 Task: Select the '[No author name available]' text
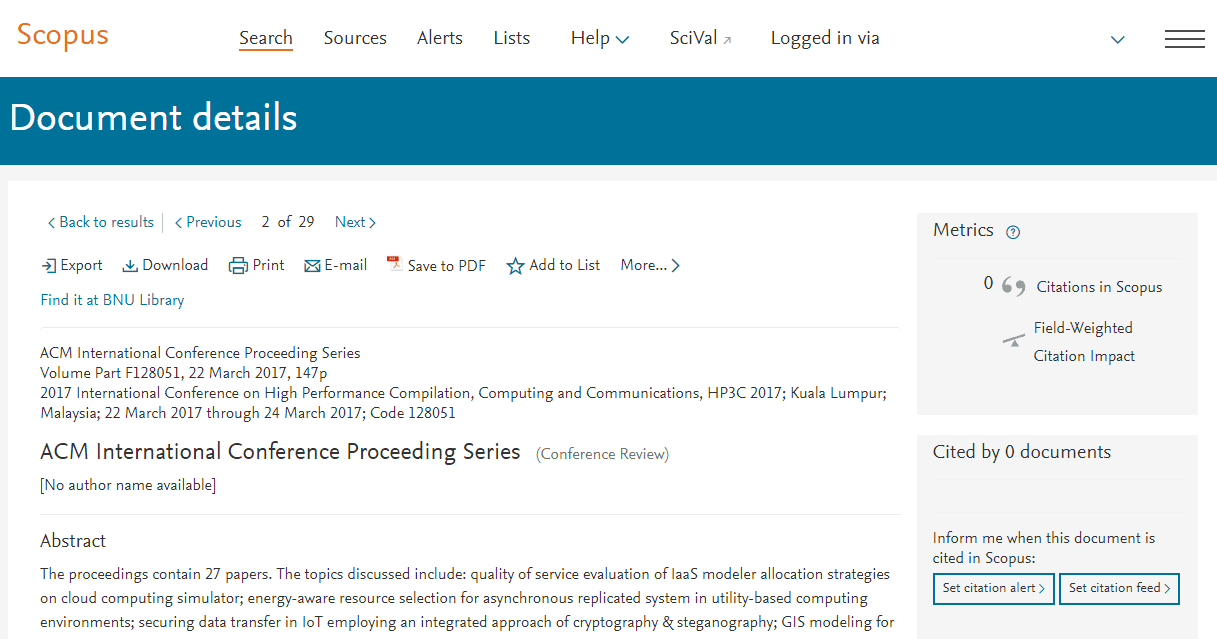pyautogui.click(x=128, y=485)
